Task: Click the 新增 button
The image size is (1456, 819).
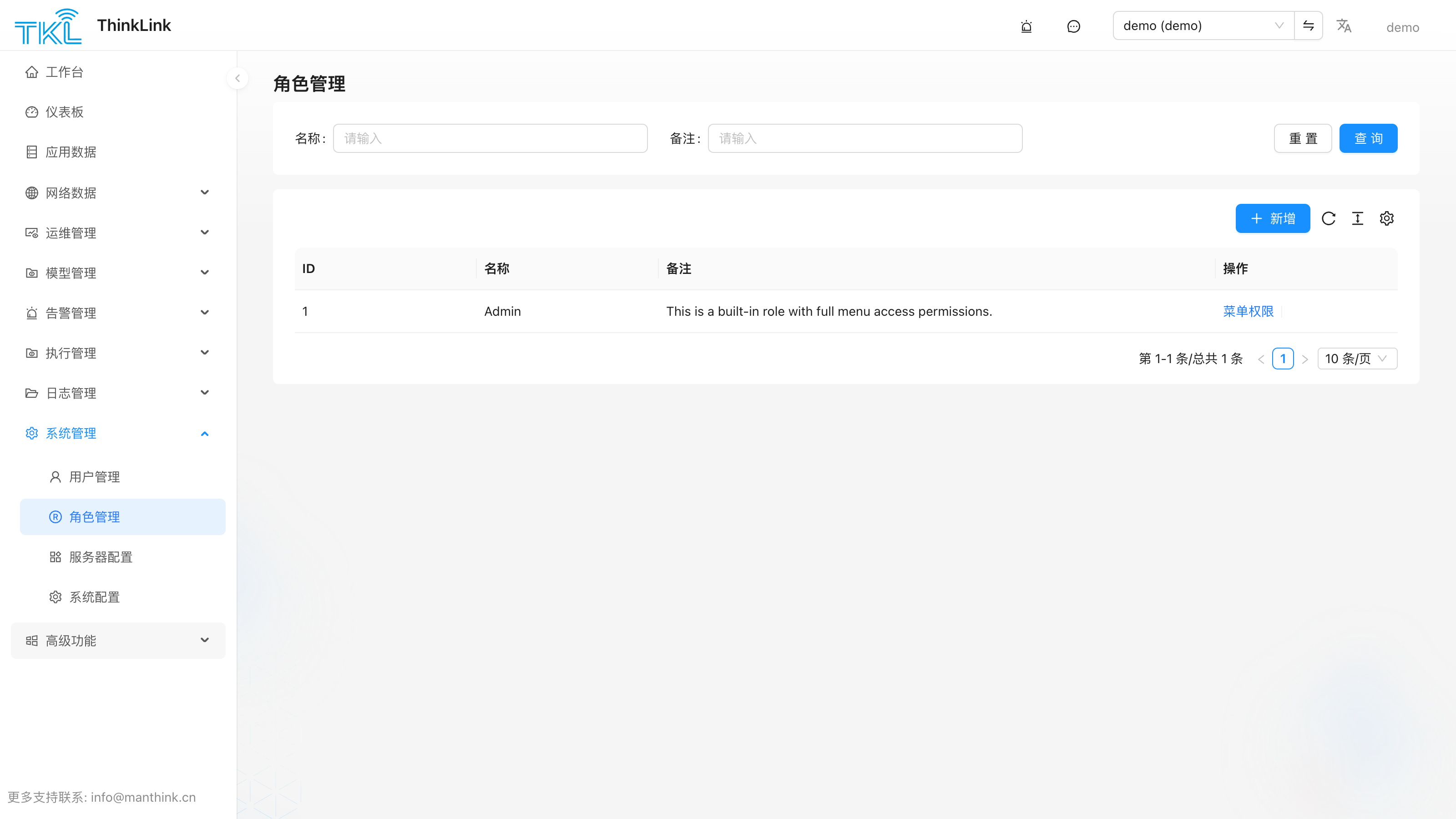Action: [x=1272, y=218]
